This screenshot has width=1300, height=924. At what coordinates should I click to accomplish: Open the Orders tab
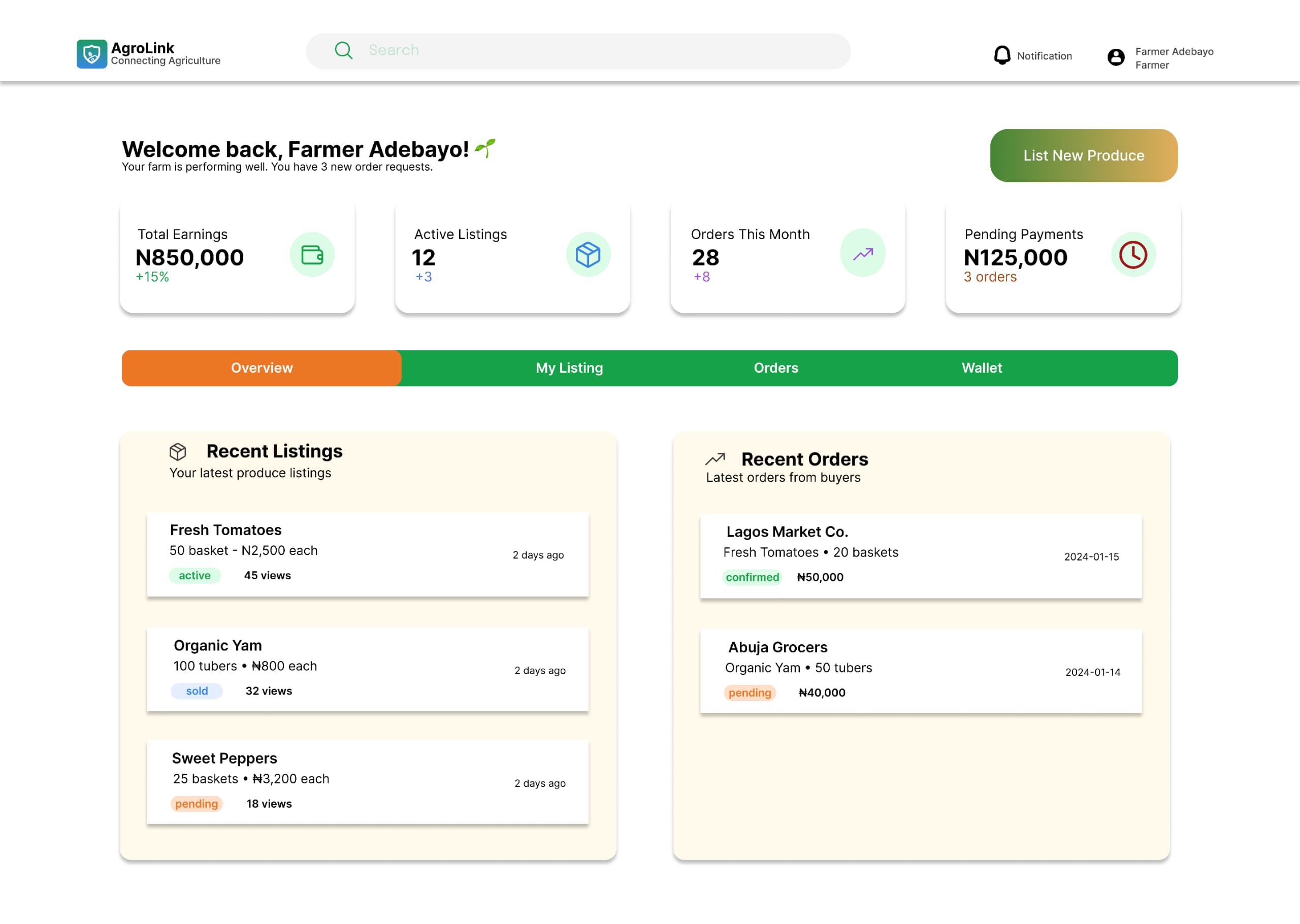775,368
